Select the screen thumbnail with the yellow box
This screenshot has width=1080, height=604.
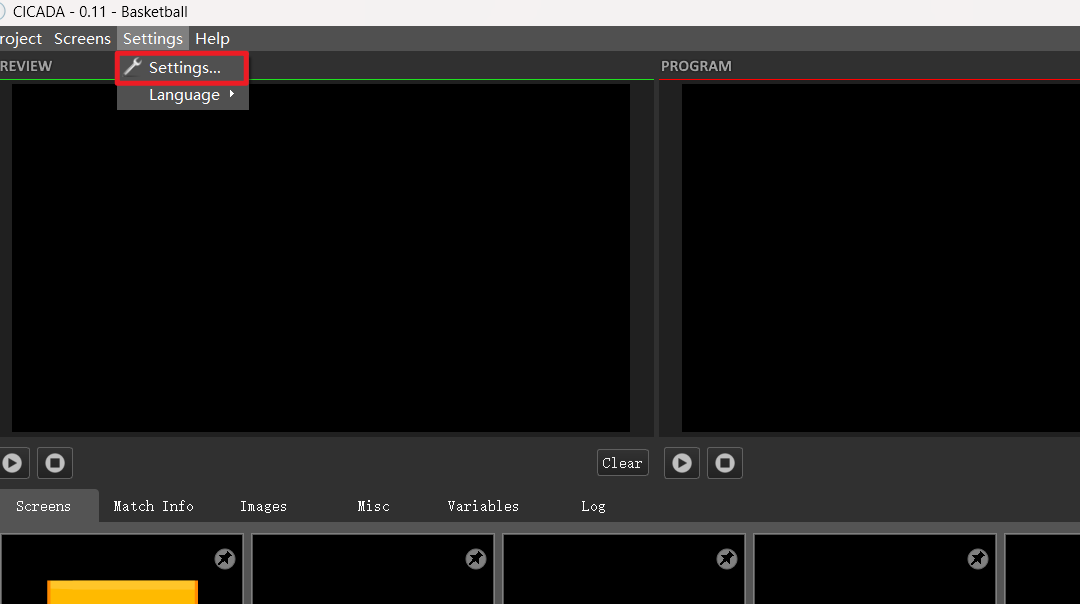click(121, 580)
